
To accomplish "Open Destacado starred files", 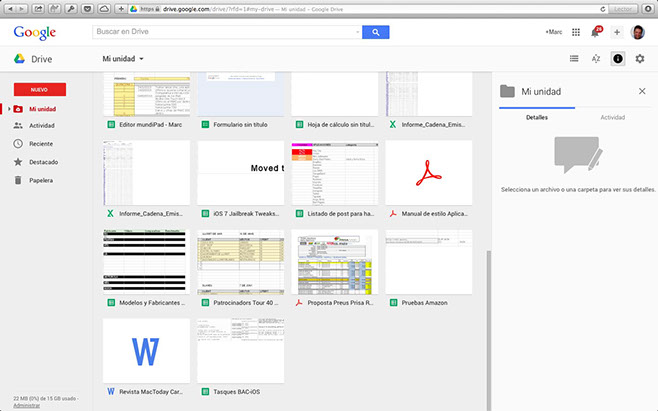I will (x=43, y=162).
